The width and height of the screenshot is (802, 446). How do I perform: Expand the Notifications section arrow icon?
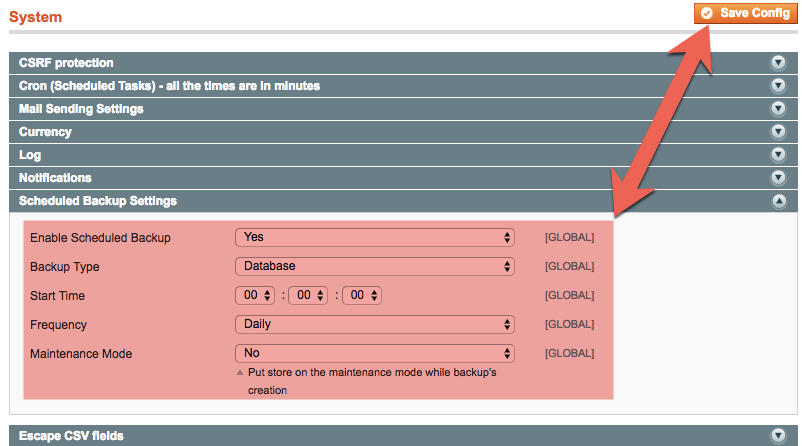coord(778,178)
